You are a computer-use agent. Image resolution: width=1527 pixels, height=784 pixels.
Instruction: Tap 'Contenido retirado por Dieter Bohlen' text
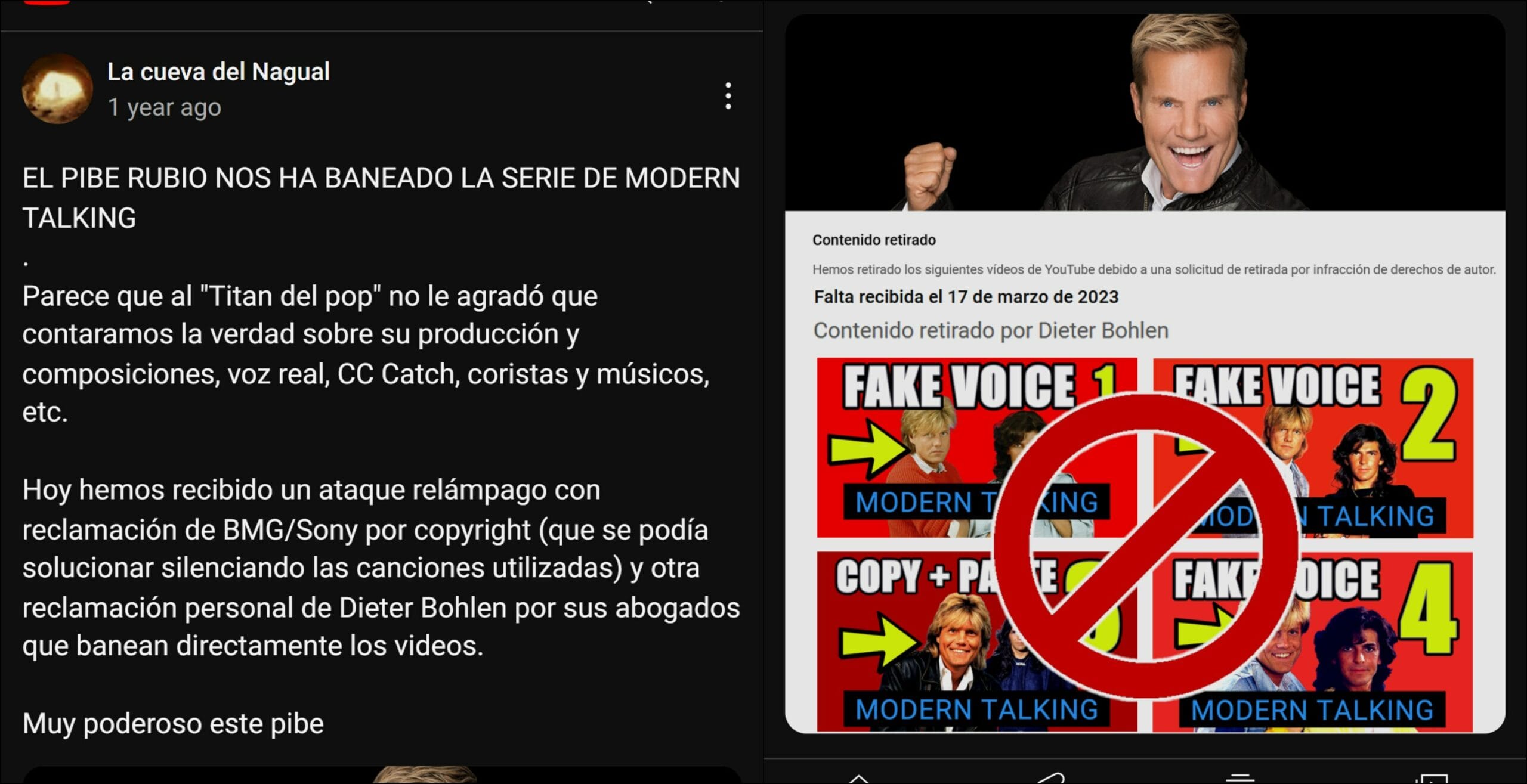coord(991,330)
